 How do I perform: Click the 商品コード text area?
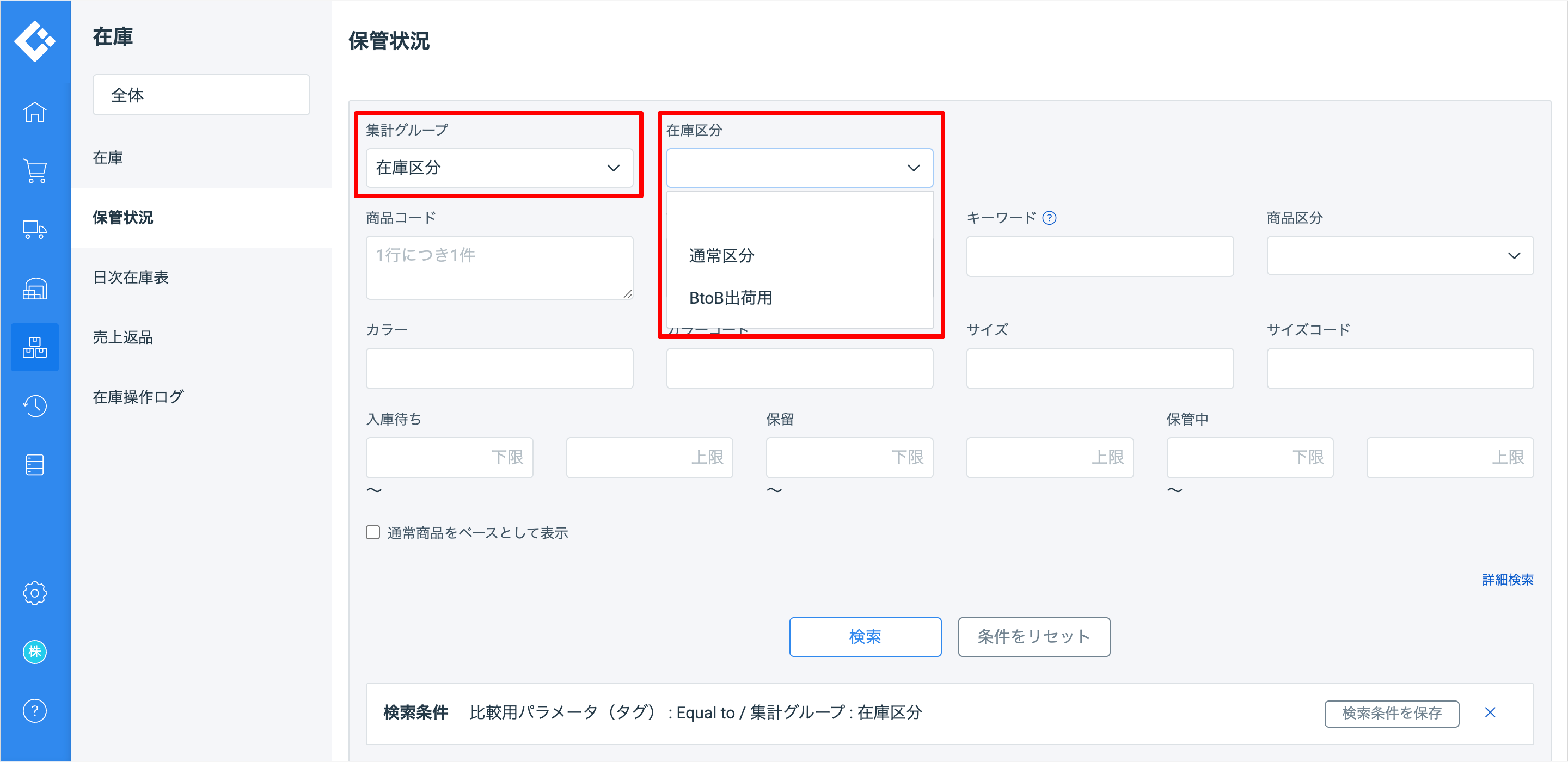tap(499, 268)
